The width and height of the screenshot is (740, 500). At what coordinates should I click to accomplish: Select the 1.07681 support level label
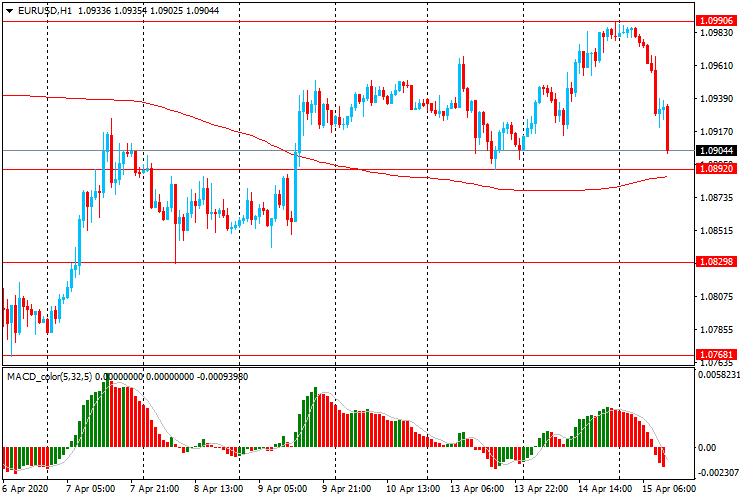pyautogui.click(x=716, y=355)
